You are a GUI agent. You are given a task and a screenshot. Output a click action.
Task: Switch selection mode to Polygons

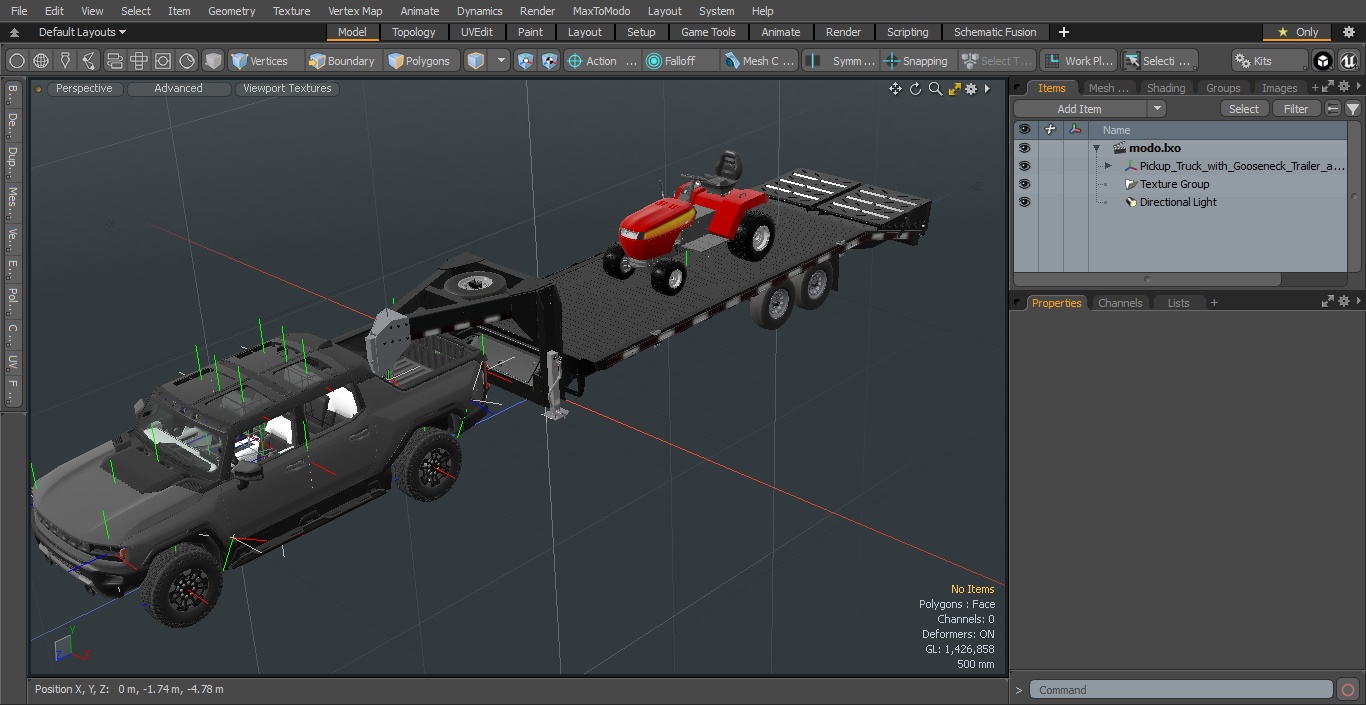coord(420,61)
